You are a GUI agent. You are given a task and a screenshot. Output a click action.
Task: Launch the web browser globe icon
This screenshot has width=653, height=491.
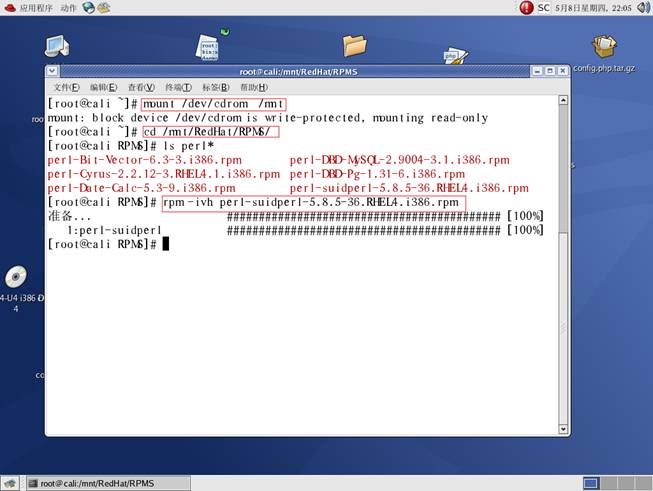(89, 7)
